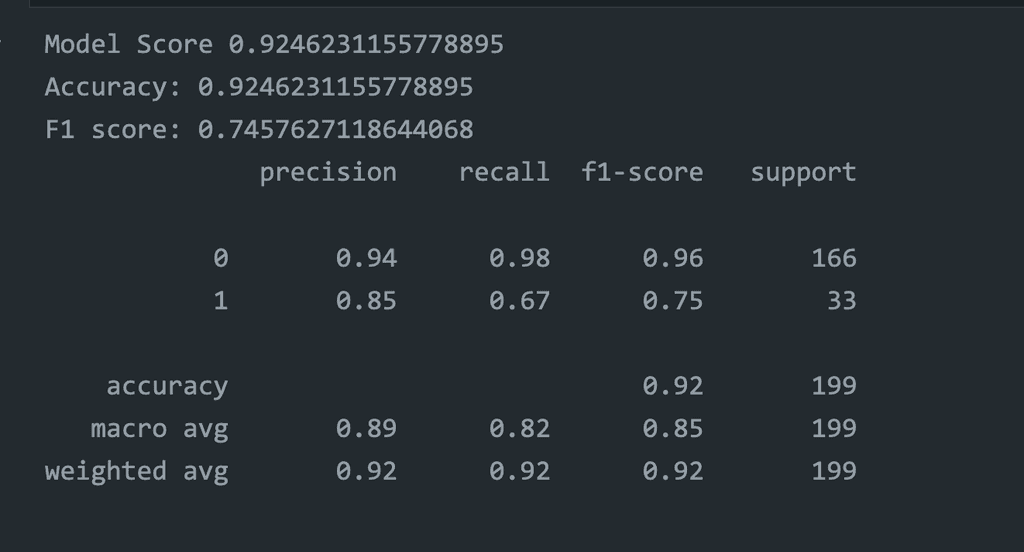Click the accuracy row label
This screenshot has height=552, width=1024.
pyautogui.click(x=167, y=387)
